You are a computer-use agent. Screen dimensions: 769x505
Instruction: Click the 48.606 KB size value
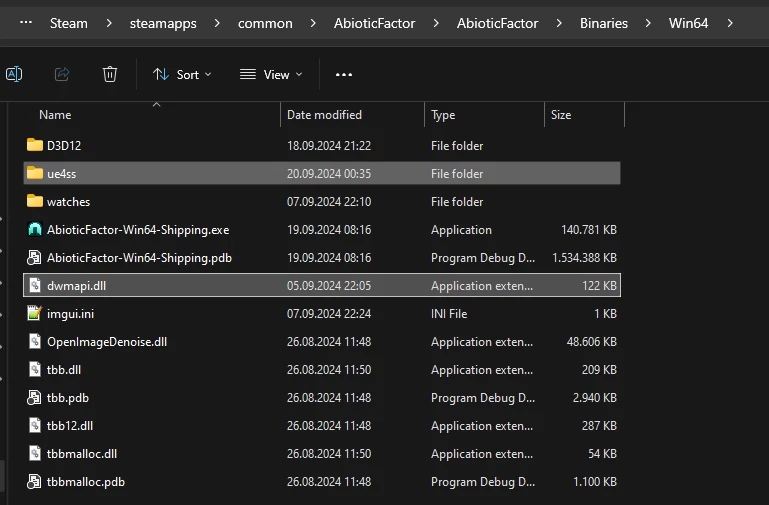click(x=591, y=342)
